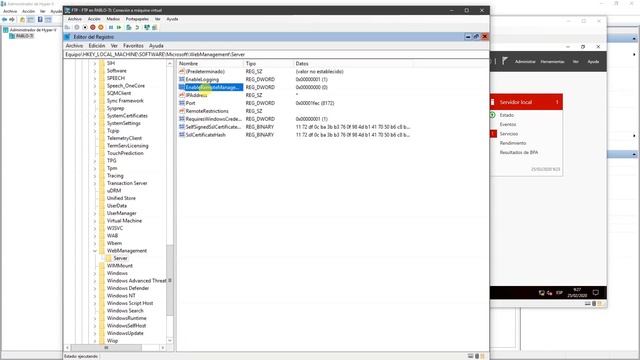The height and width of the screenshot is (360, 640).
Task: Click the network icon in VM taskbar
Action: coord(542,293)
